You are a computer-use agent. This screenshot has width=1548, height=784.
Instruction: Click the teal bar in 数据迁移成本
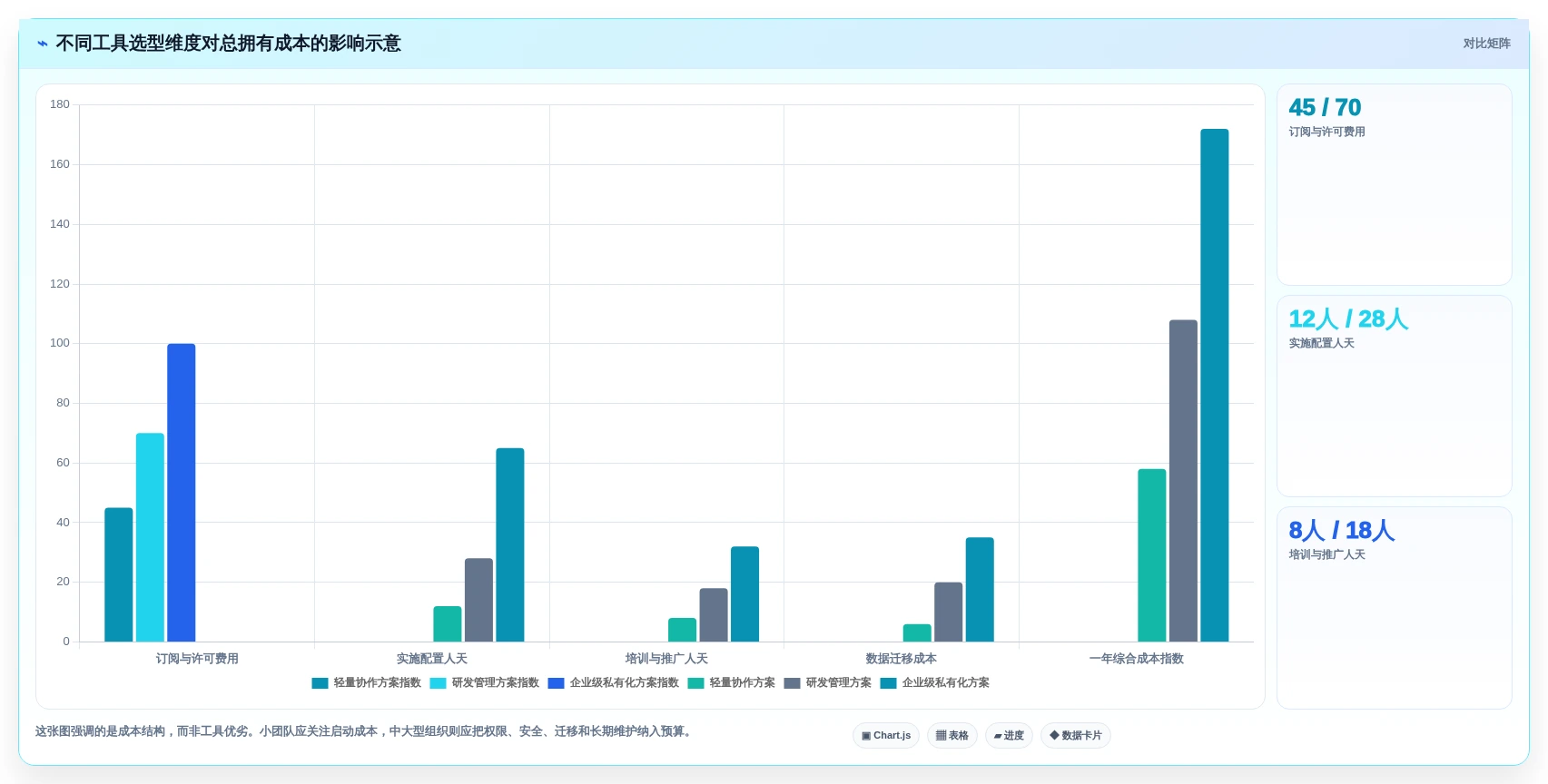pos(980,590)
